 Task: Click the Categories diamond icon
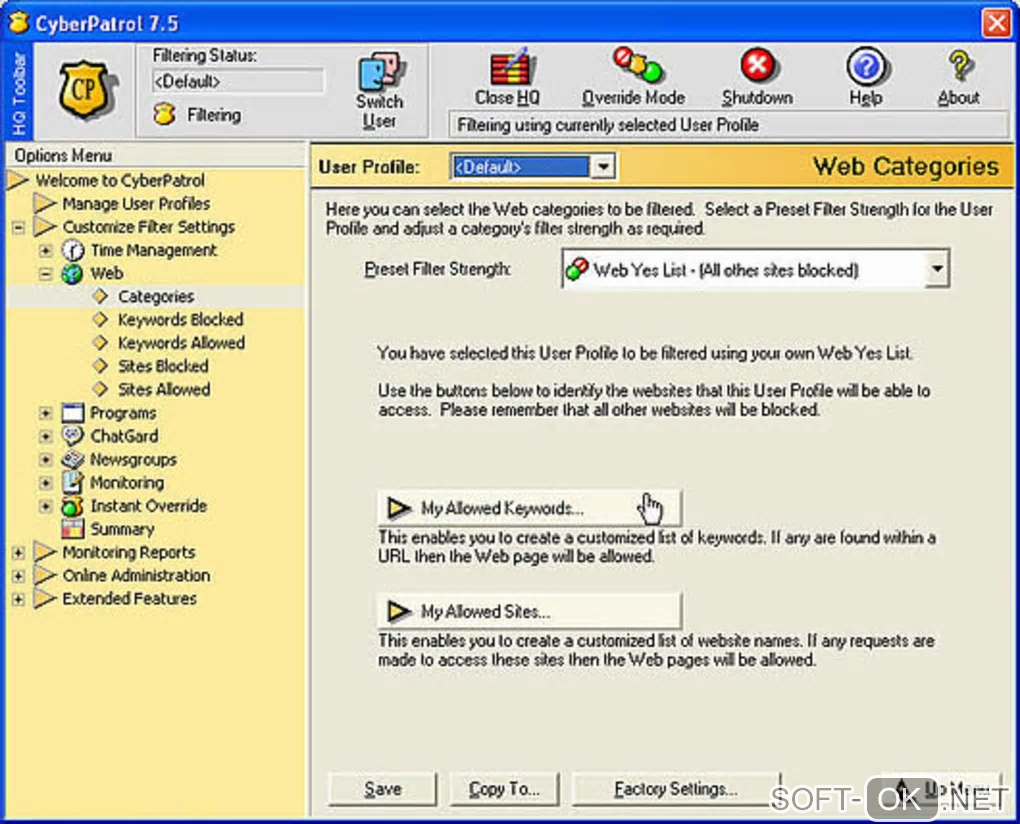click(100, 296)
